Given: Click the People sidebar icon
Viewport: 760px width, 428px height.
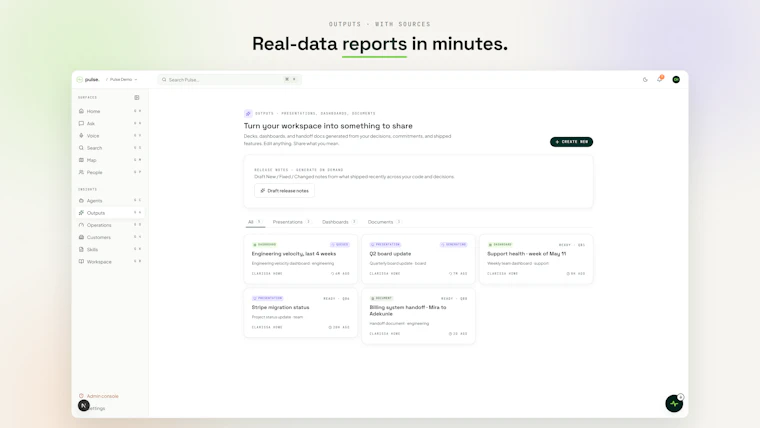Looking at the screenshot, I should click(x=81, y=172).
